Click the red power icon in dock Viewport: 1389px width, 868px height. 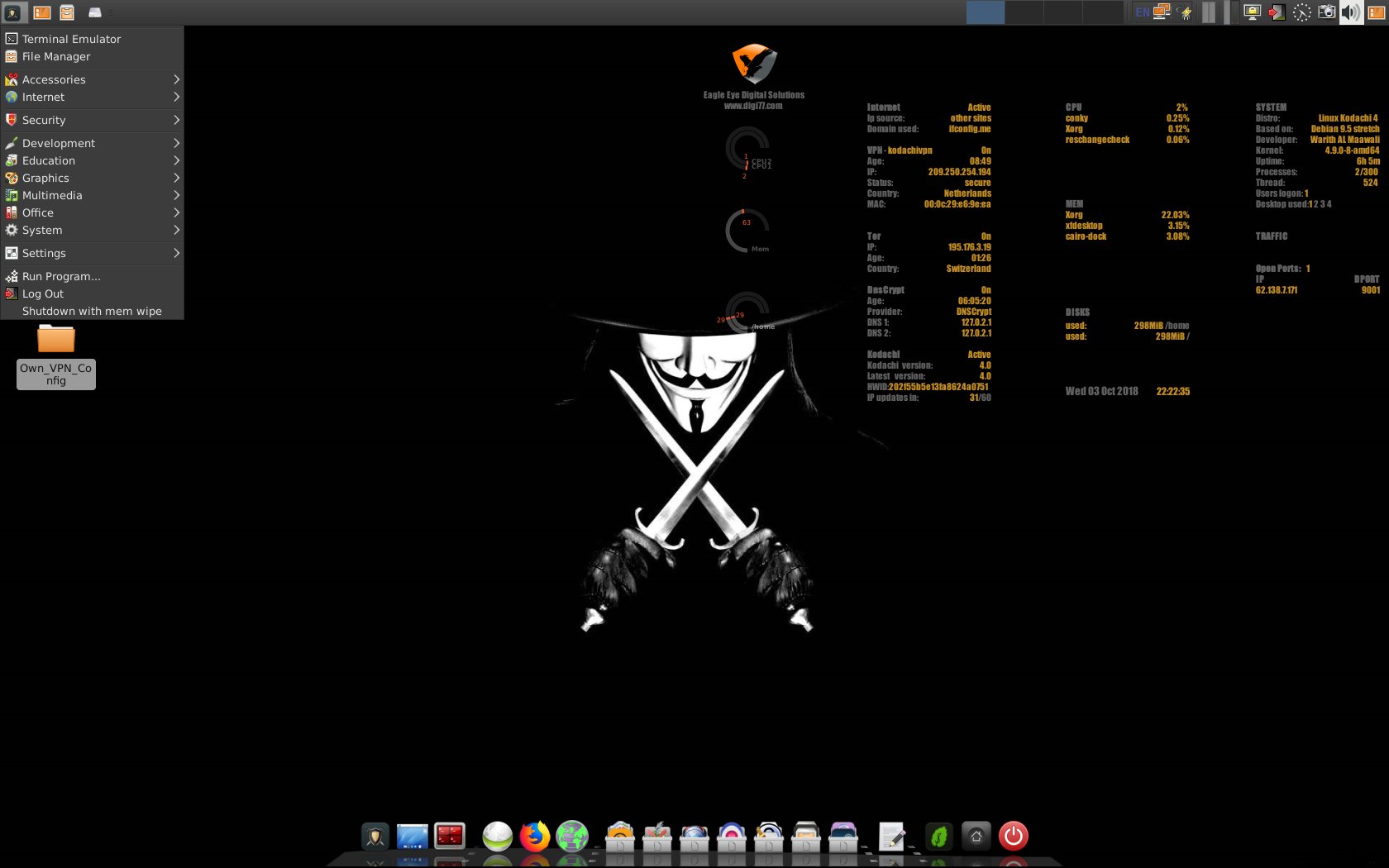click(x=1013, y=837)
